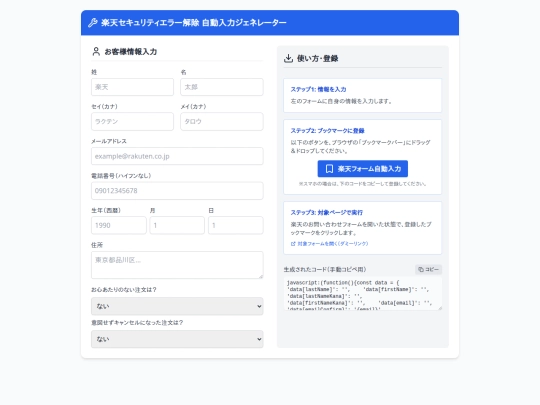Screen dimensions: 540x405
Task: Click the copy icon in the コピー button
Action: 421,269
